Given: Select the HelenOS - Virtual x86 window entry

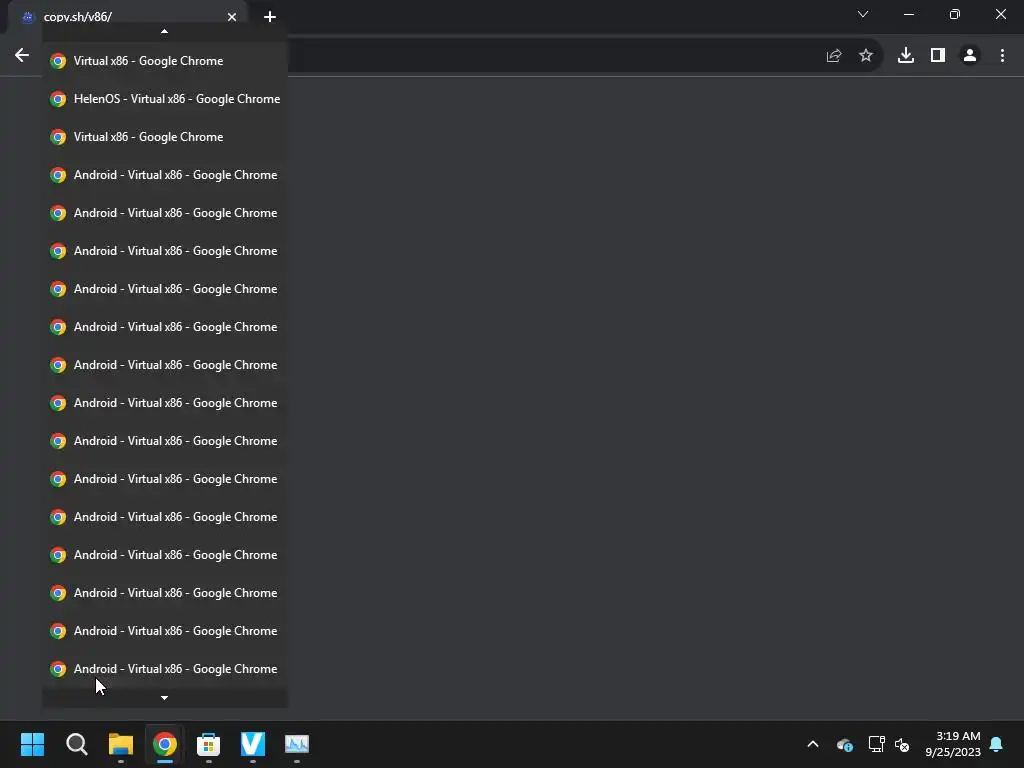Looking at the screenshot, I should [165, 99].
